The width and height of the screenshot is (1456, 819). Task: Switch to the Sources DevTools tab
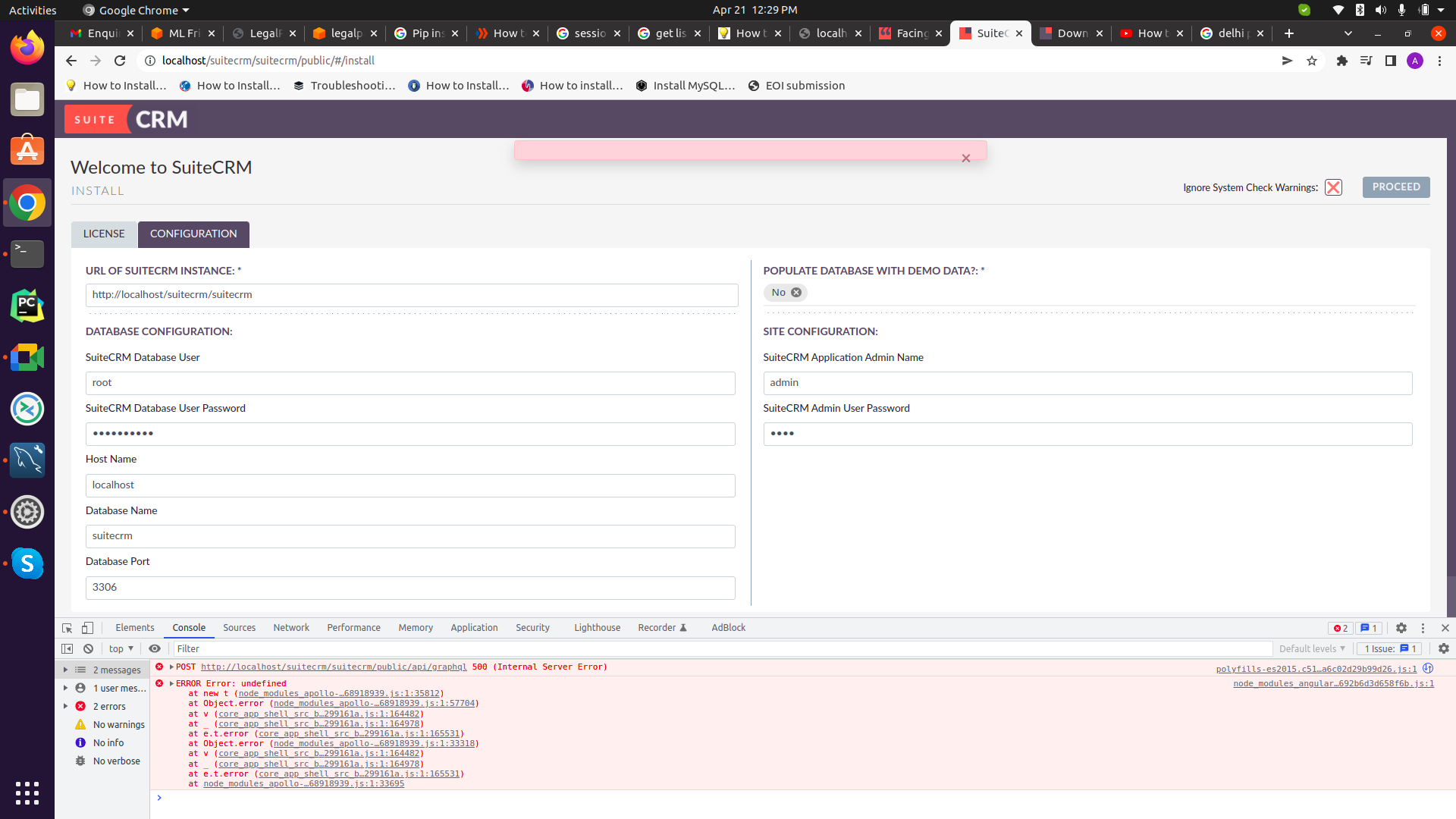point(240,628)
